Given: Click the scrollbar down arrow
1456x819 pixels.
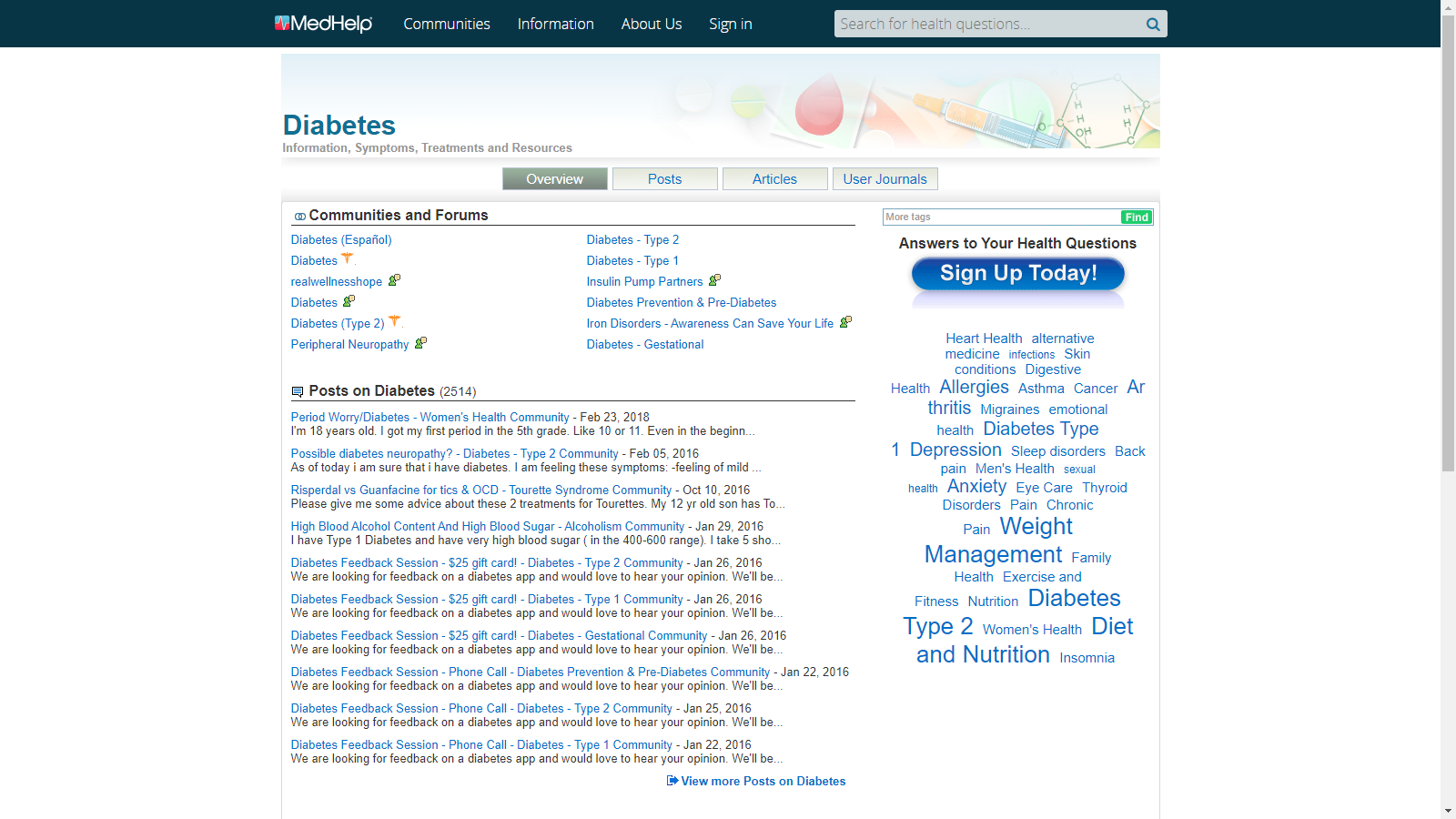Looking at the screenshot, I should pyautogui.click(x=1448, y=811).
